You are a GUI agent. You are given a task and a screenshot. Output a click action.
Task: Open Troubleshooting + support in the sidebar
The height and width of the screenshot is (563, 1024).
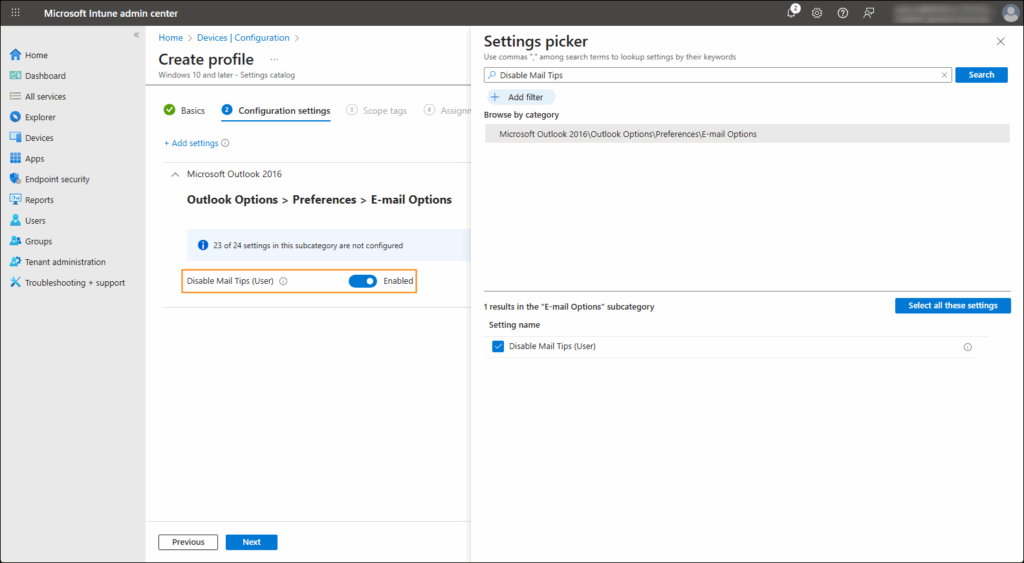tap(73, 283)
